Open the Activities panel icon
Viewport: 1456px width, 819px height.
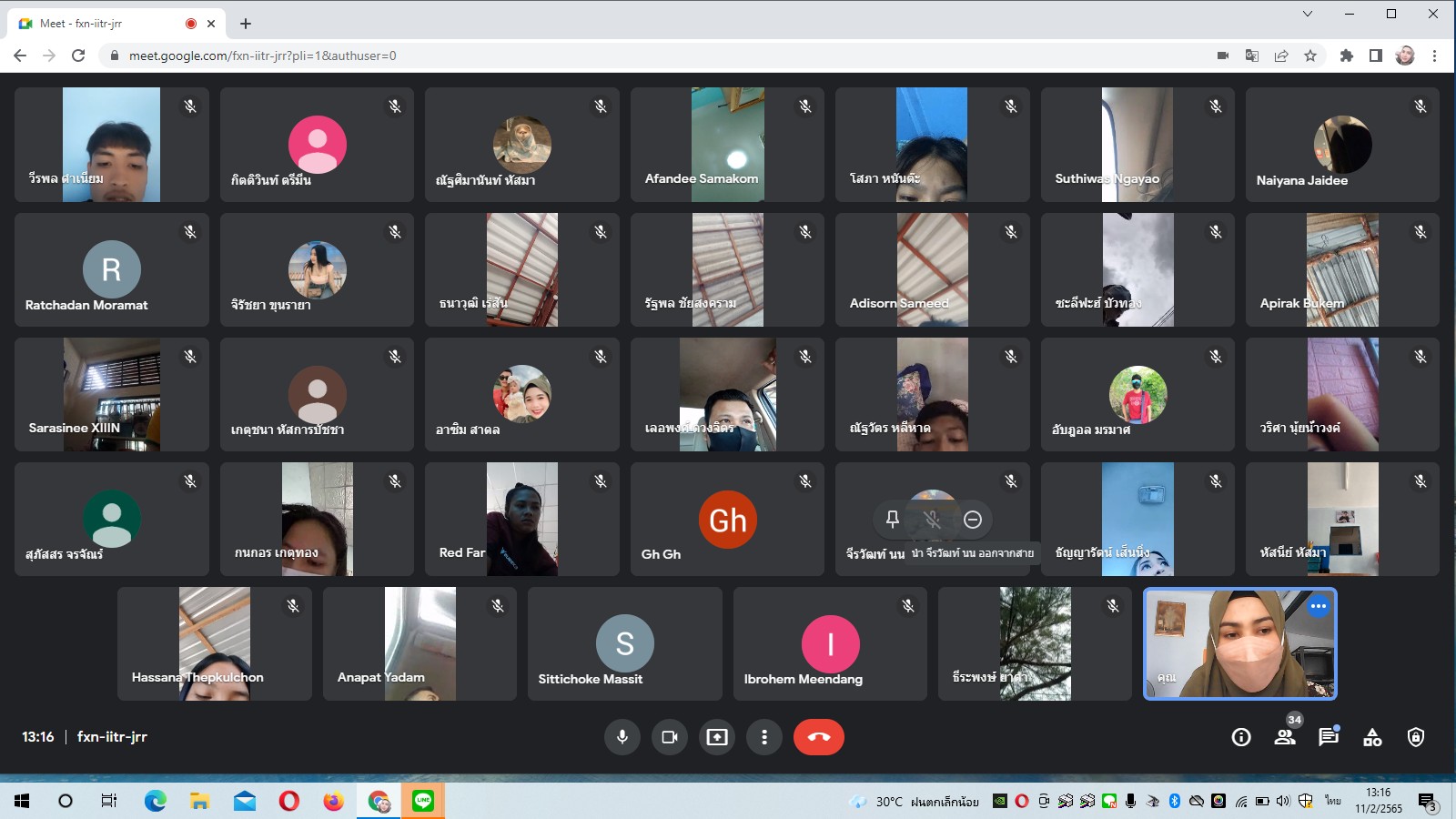pos(1372,737)
